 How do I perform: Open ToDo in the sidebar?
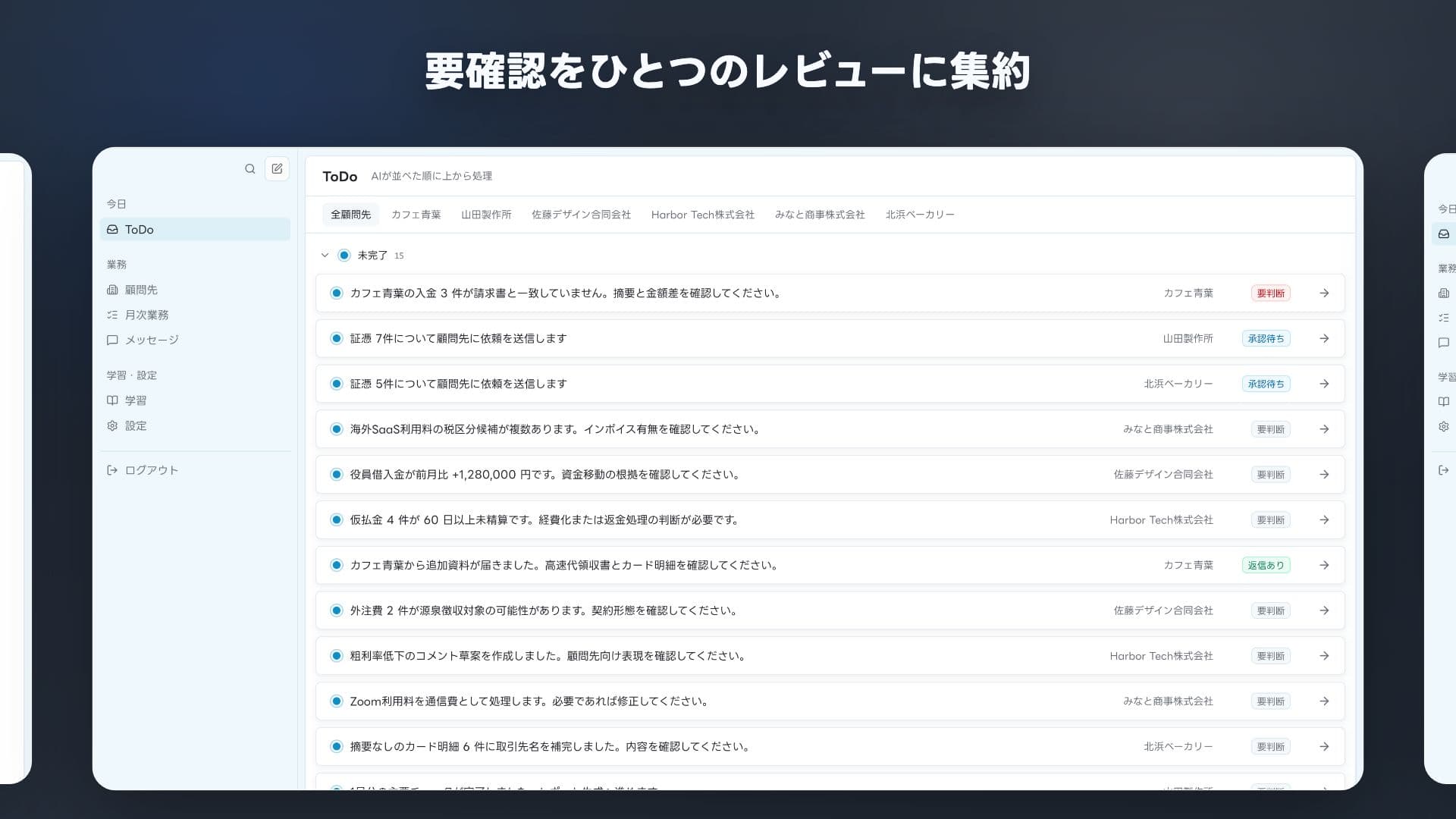point(195,229)
